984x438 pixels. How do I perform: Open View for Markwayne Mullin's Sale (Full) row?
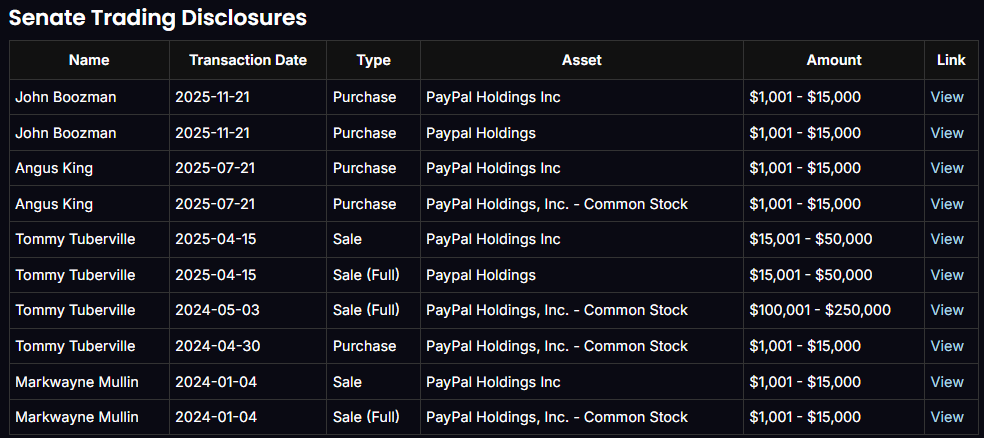pyautogui.click(x=946, y=417)
